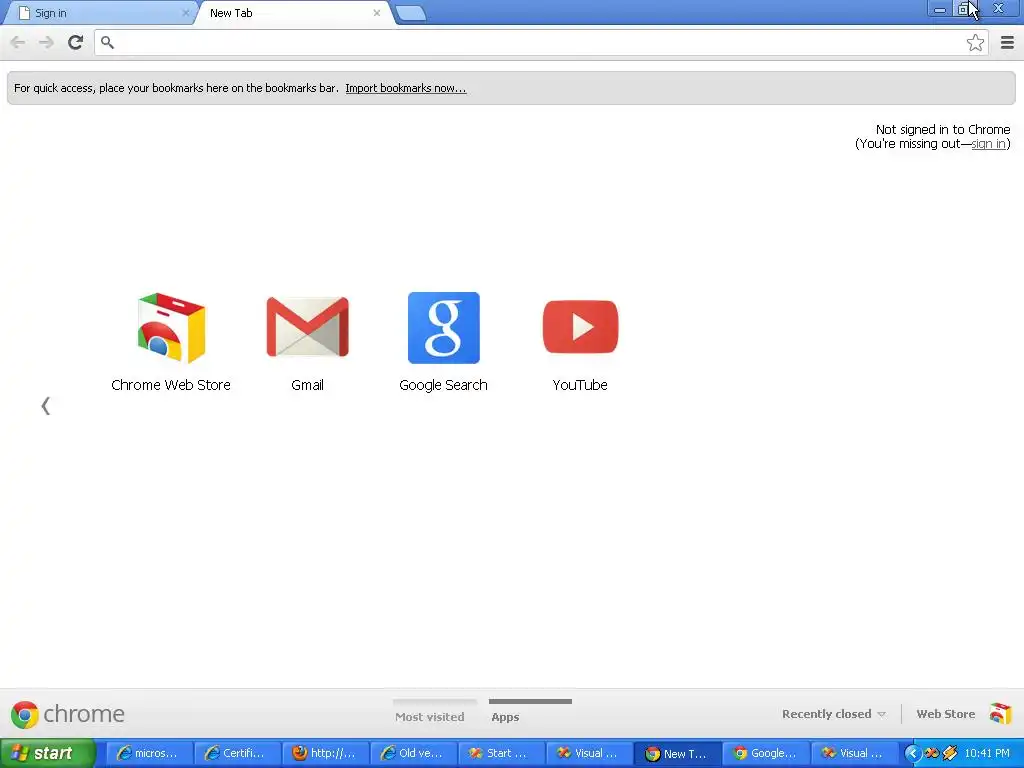Screen dimensions: 1024x768
Task: Close the New Tab tab
Action: (x=377, y=13)
